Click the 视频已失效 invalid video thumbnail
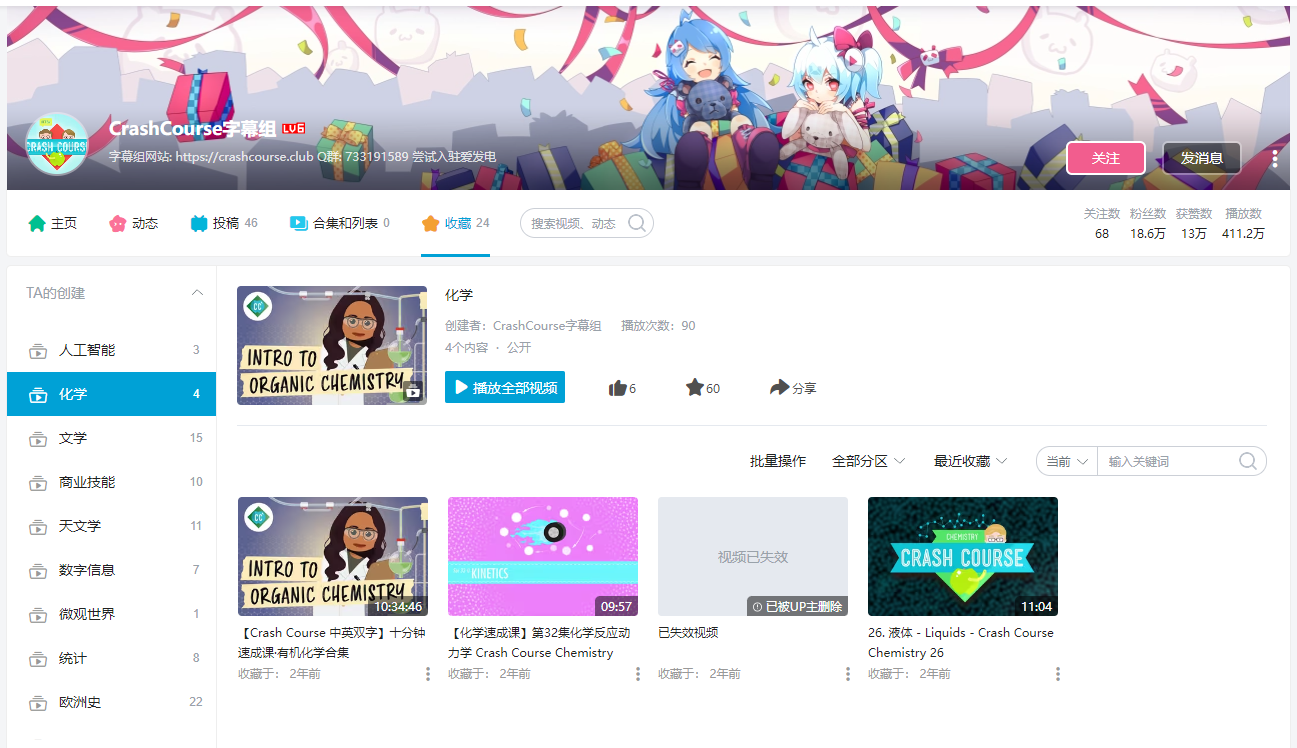 click(753, 557)
